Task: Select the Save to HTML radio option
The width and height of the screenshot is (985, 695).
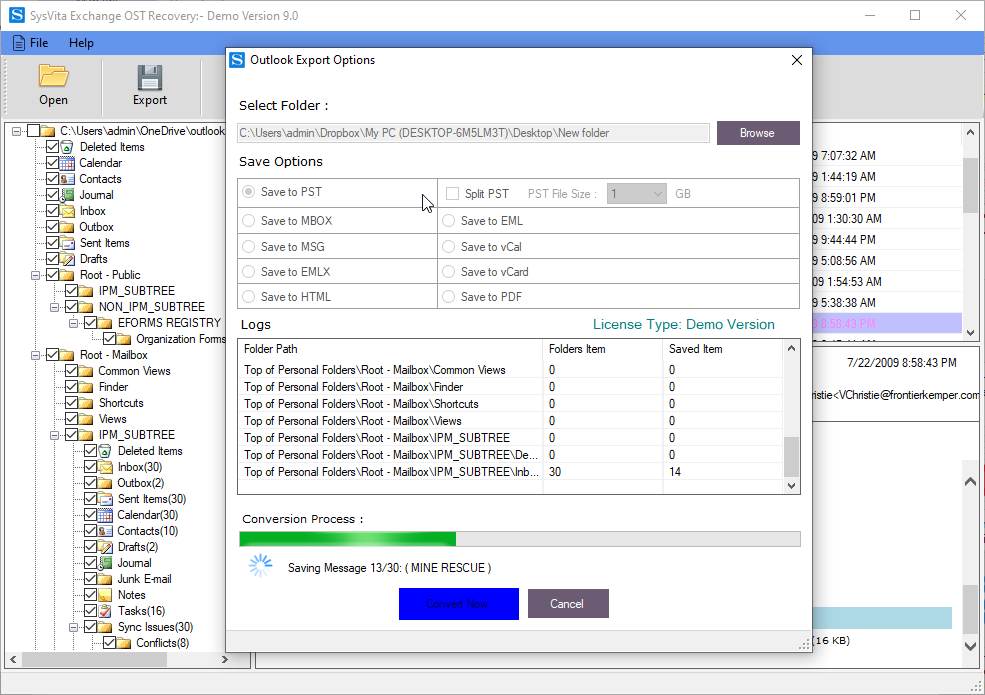Action: coord(249,297)
